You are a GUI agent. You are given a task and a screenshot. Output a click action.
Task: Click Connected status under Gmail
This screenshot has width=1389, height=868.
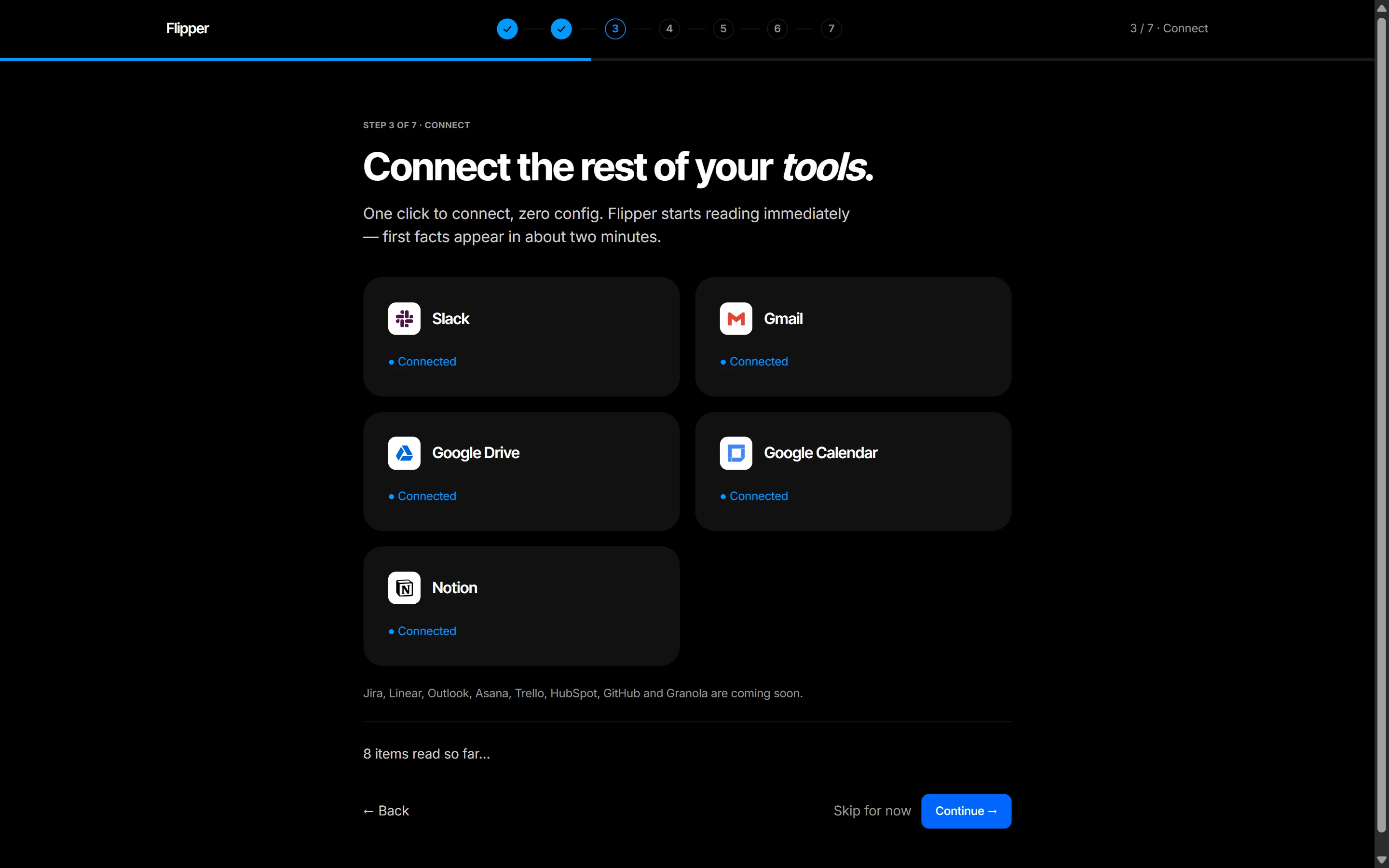(754, 362)
